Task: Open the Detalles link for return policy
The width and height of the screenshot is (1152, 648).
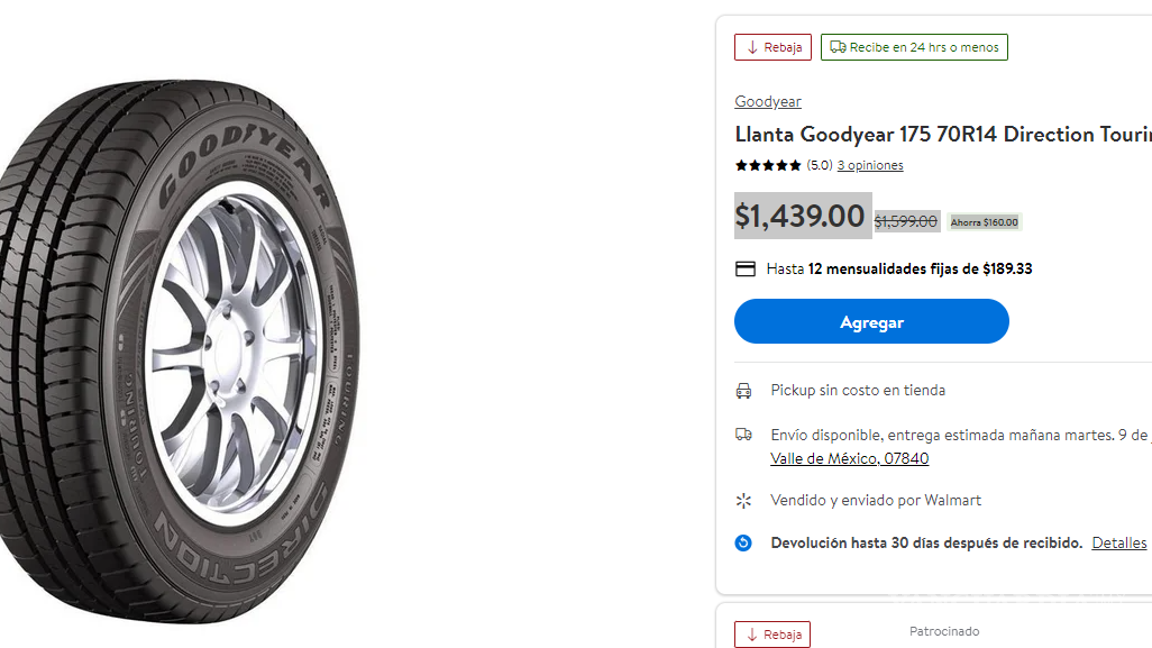Action: coord(1119,543)
